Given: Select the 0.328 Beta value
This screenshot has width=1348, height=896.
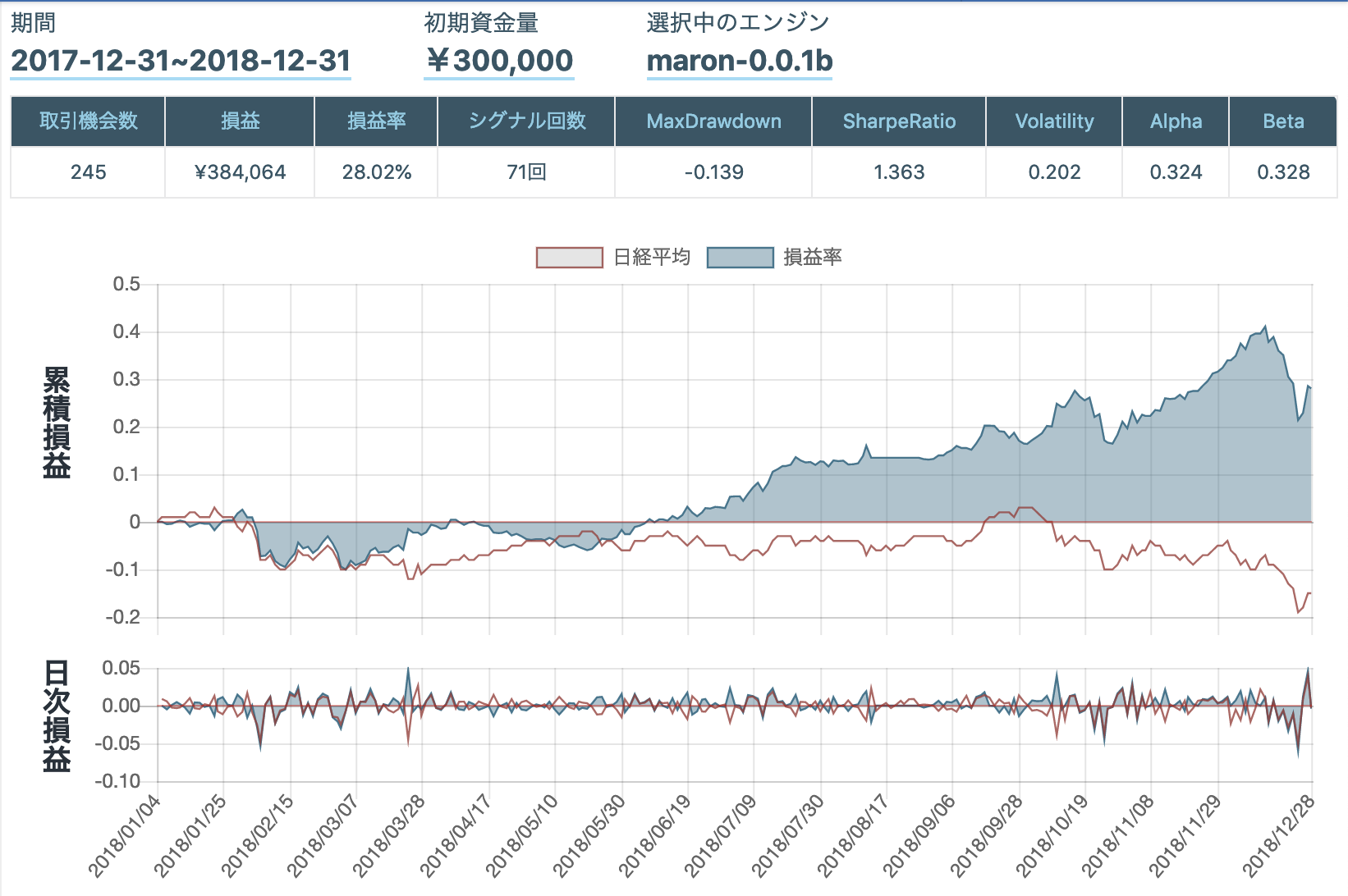Looking at the screenshot, I should pos(1283,172).
